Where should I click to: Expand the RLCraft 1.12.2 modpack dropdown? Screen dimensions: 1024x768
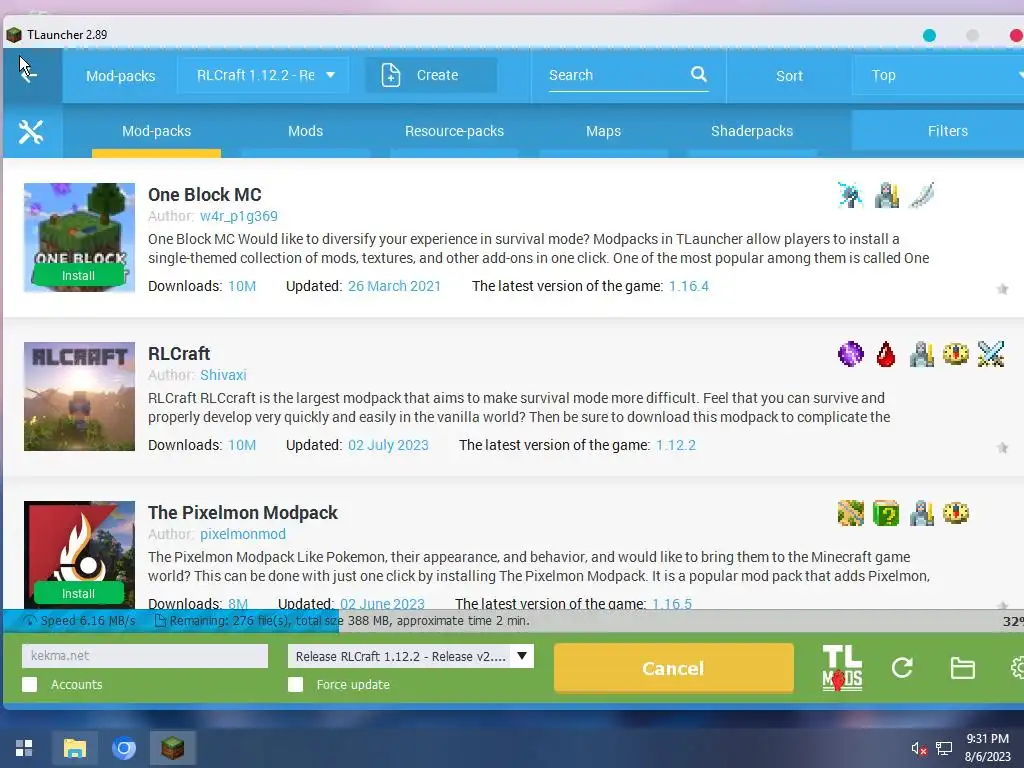coord(263,75)
